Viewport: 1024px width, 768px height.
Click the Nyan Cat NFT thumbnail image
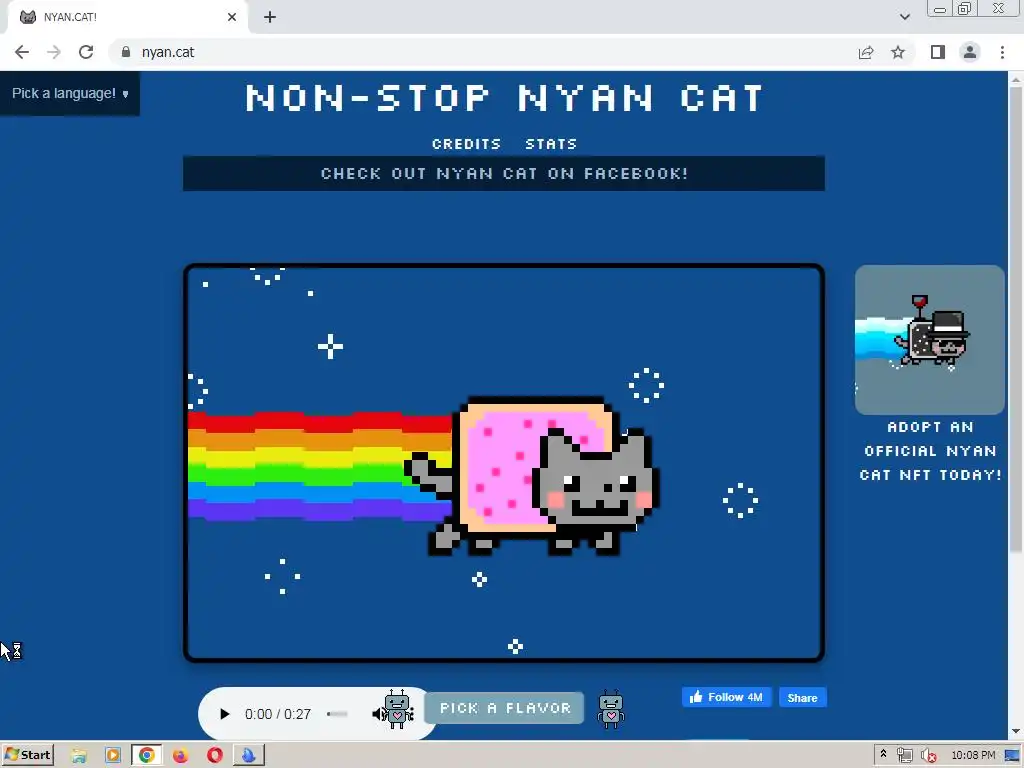(x=929, y=340)
